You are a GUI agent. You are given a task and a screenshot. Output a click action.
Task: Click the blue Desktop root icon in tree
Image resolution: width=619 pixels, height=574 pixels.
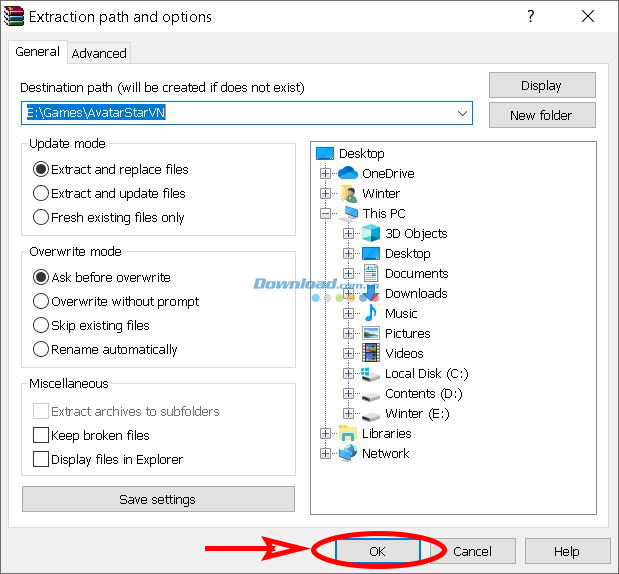click(x=325, y=154)
